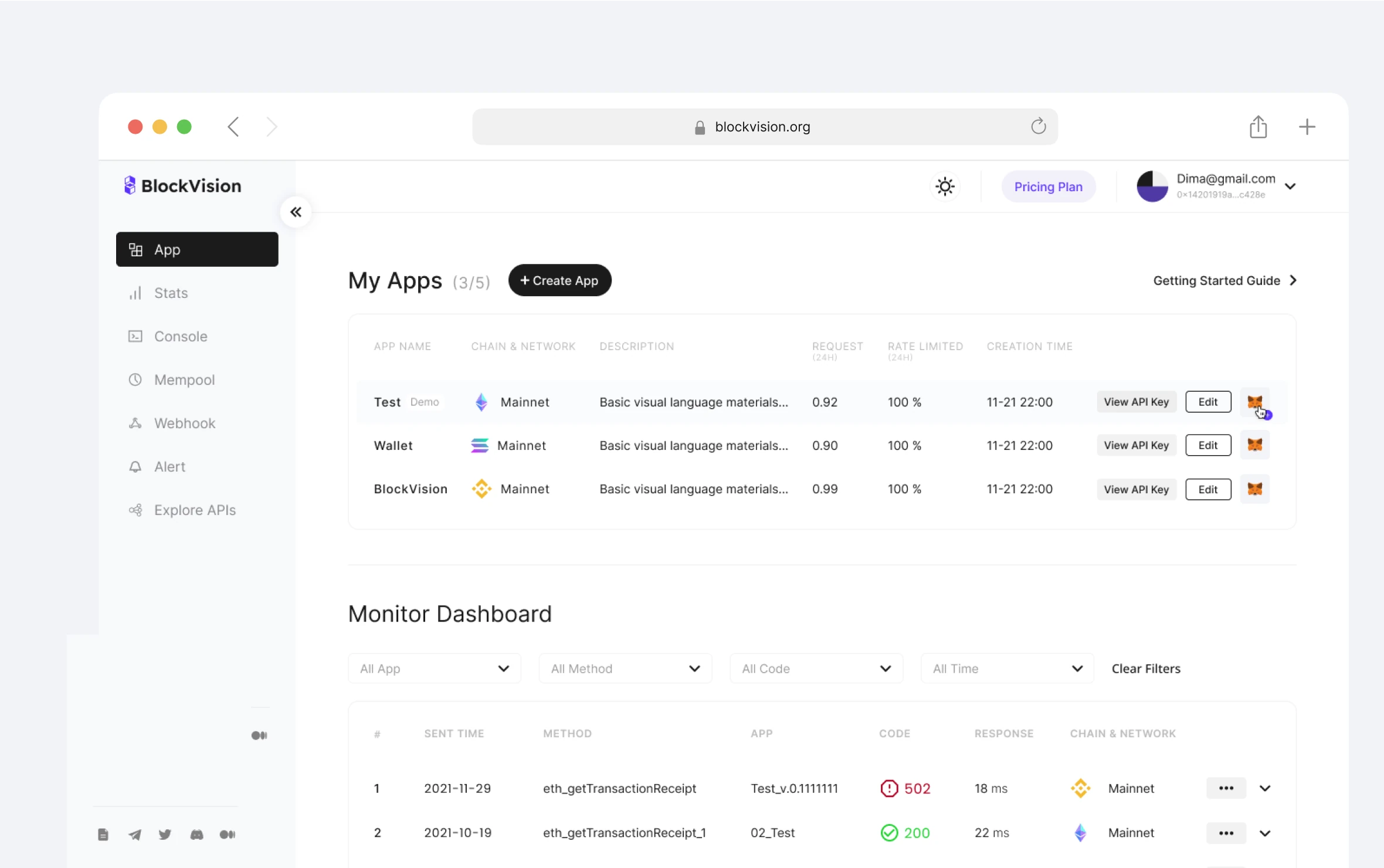This screenshot has width=1384, height=868.
Task: Expand row 1 eth_getTransactionReceipt details chevron
Action: (x=1265, y=788)
